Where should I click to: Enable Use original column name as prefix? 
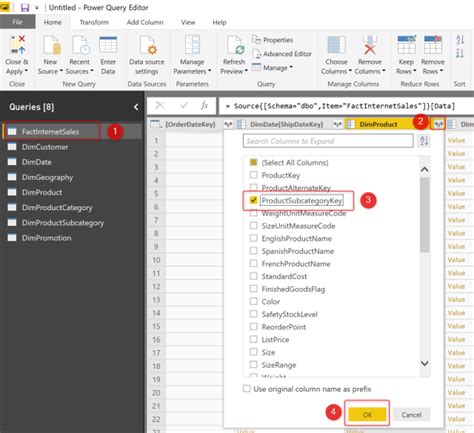point(247,389)
